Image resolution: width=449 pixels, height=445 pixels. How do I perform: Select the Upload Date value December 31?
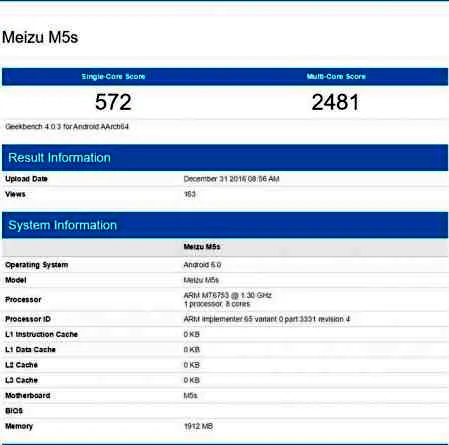[231, 179]
